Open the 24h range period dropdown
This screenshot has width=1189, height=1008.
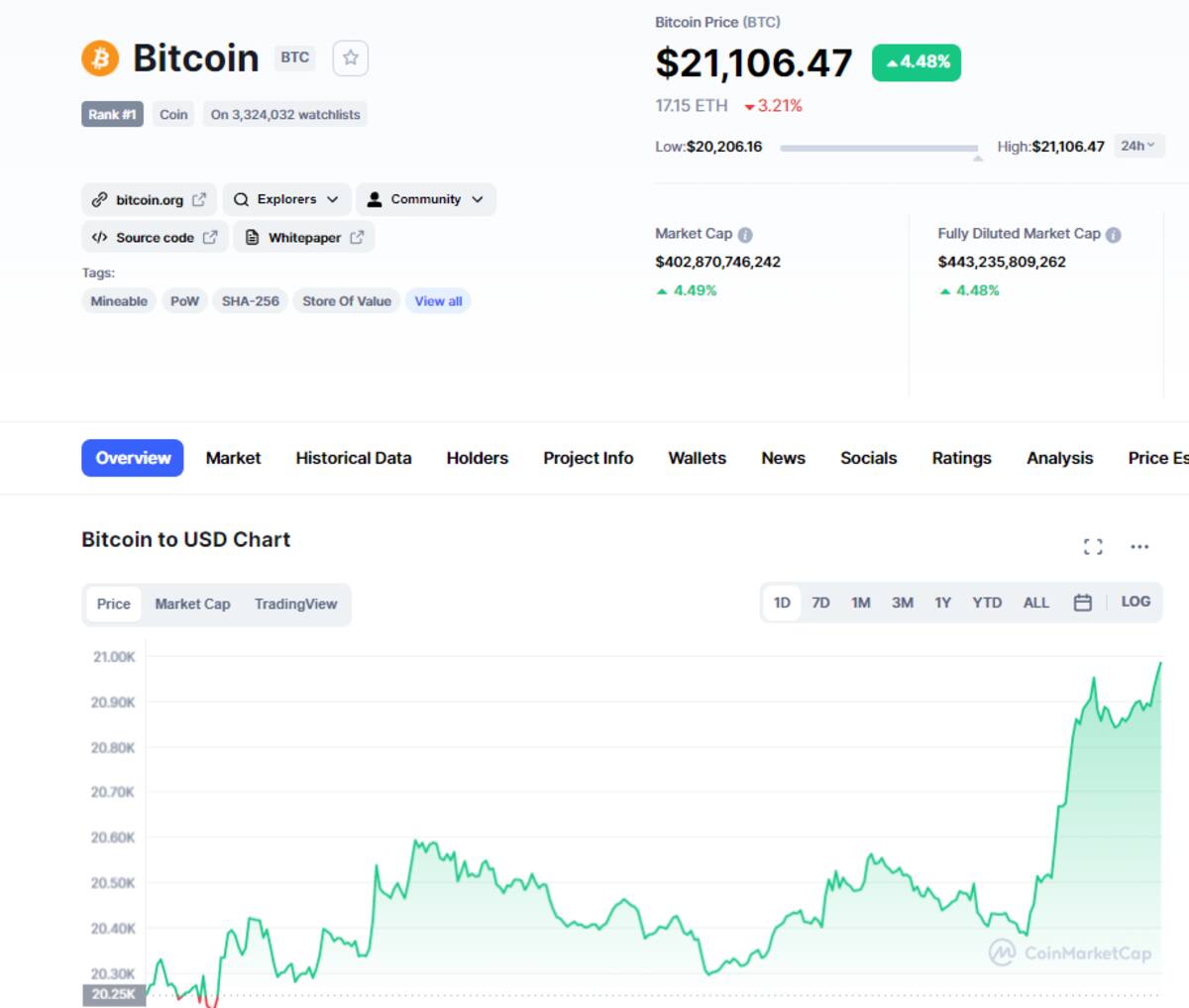[x=1138, y=146]
